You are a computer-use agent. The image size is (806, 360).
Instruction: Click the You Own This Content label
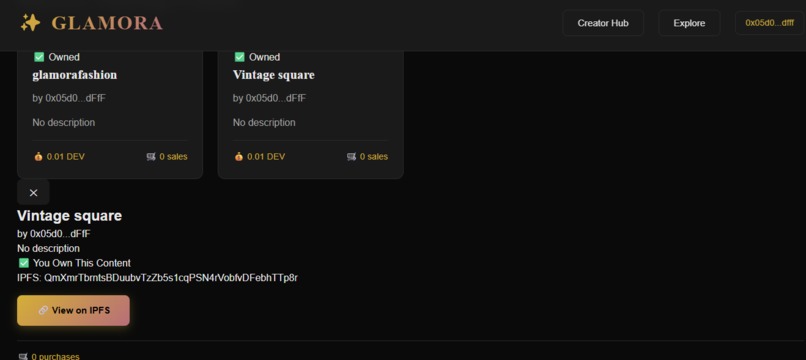[x=82, y=263]
